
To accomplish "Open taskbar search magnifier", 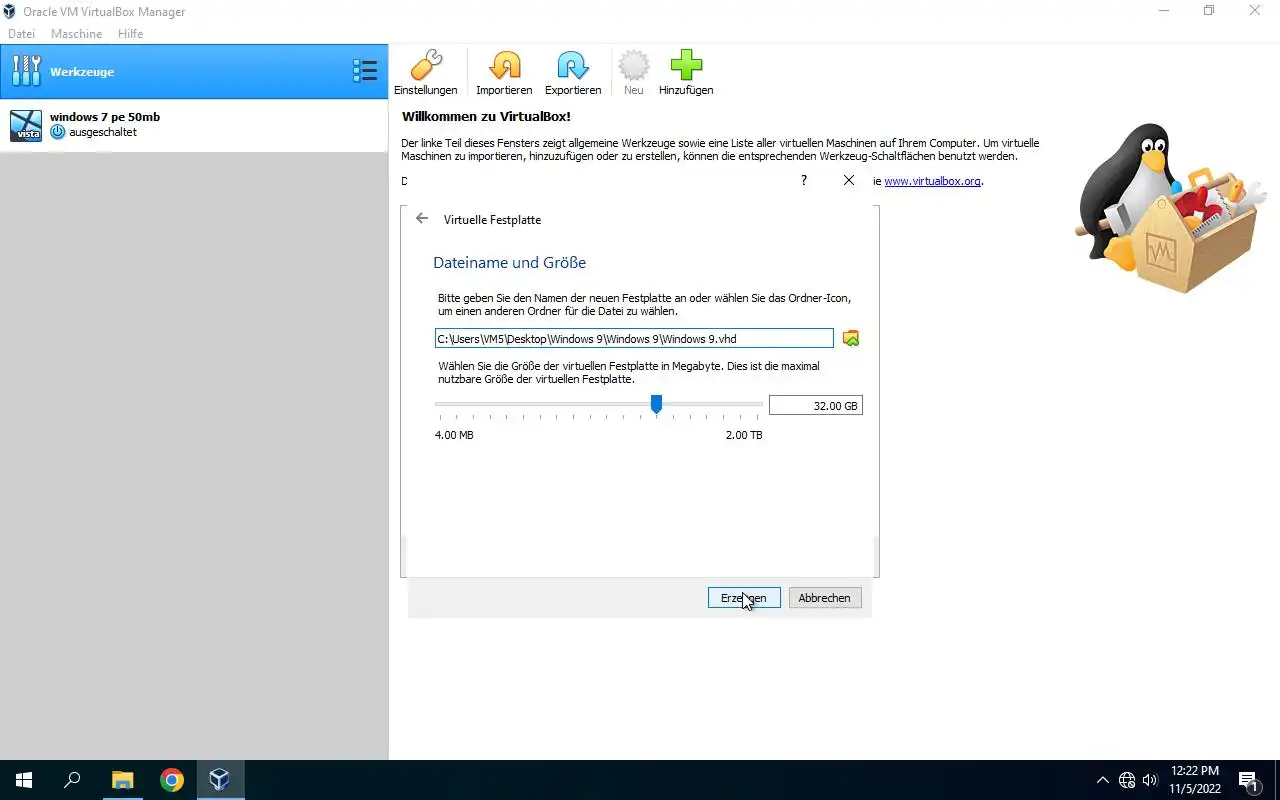I will point(72,780).
